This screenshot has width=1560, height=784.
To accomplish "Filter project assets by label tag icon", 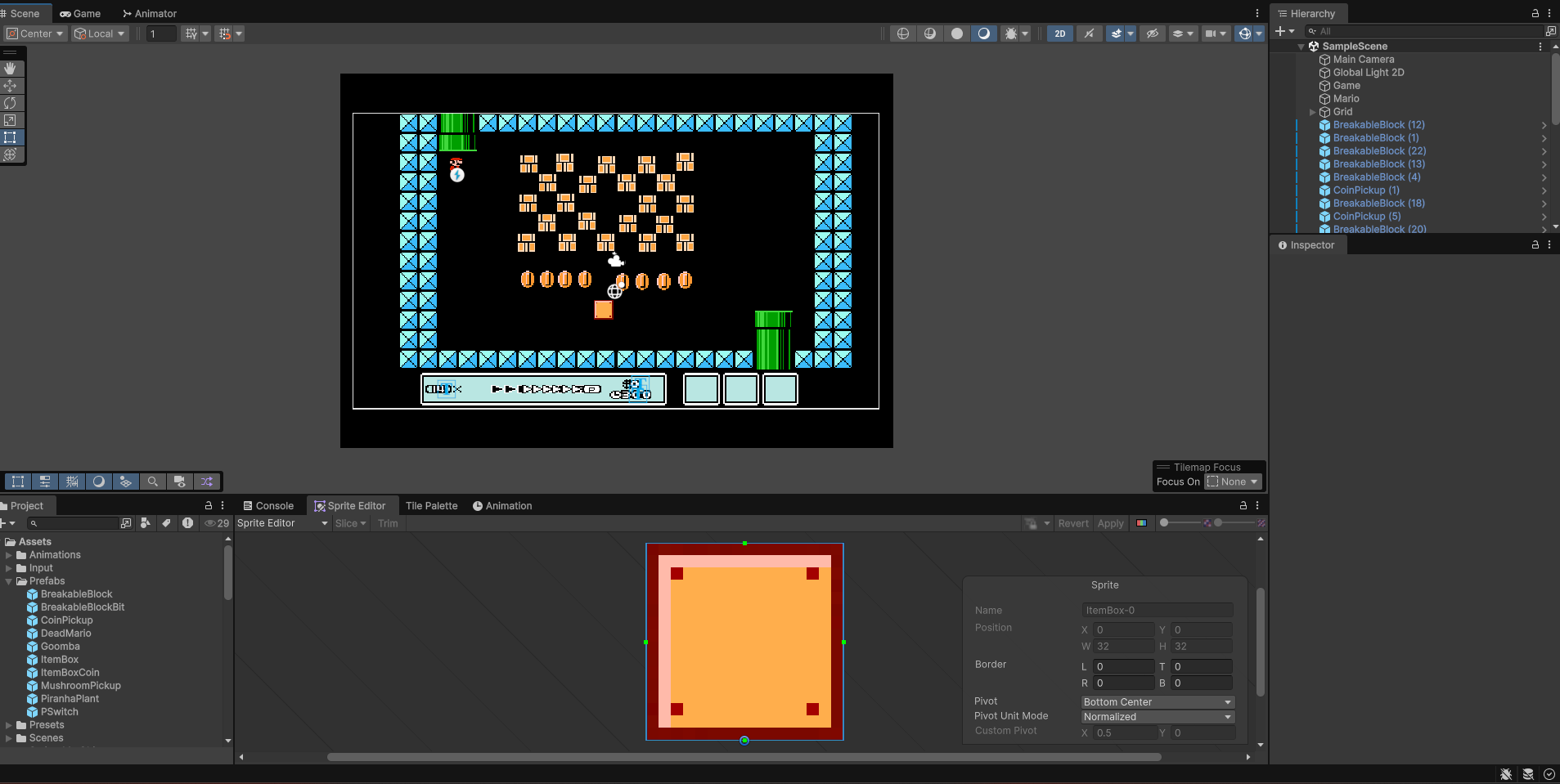I will (x=167, y=523).
